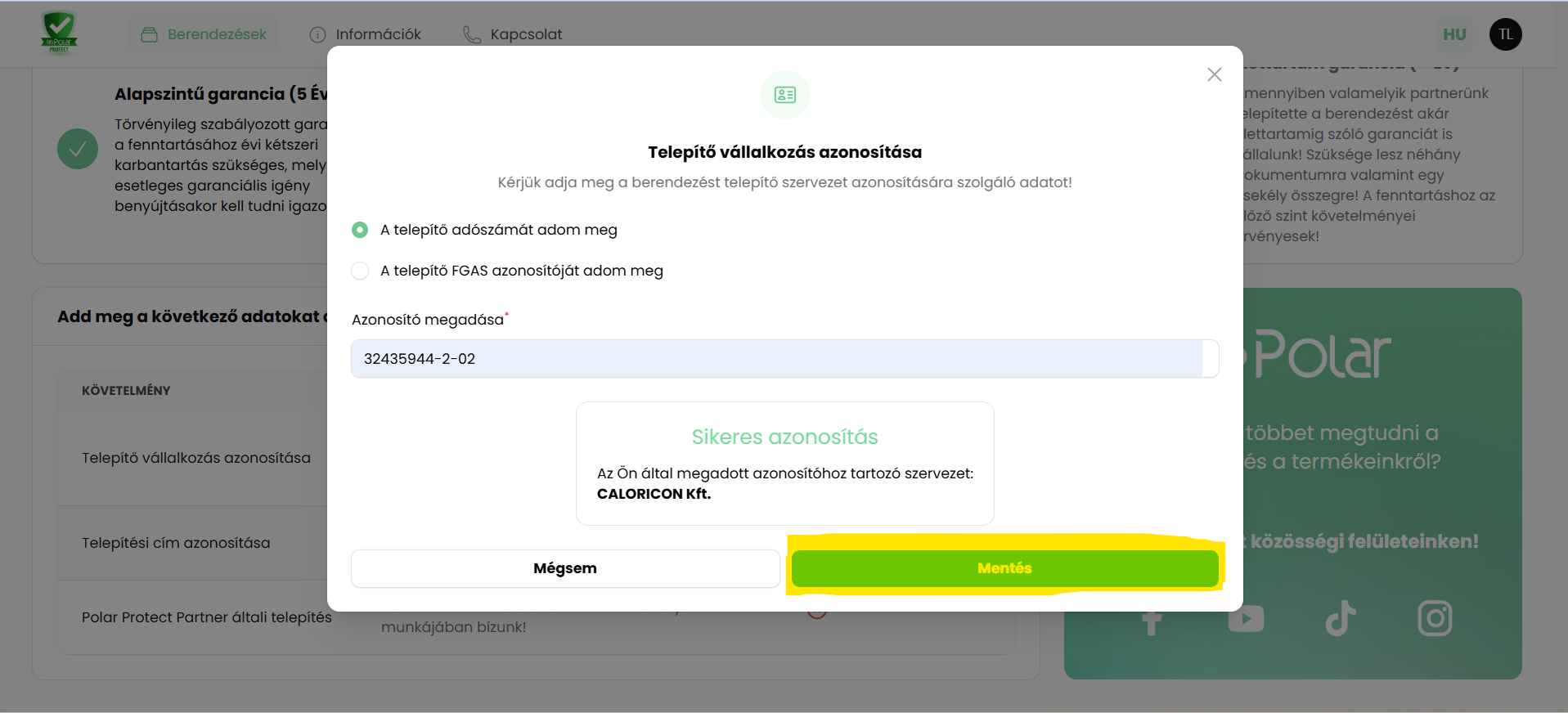Viewport: 1568px width, 713px height.
Task: Open the Instagram social icon
Action: pyautogui.click(x=1434, y=618)
